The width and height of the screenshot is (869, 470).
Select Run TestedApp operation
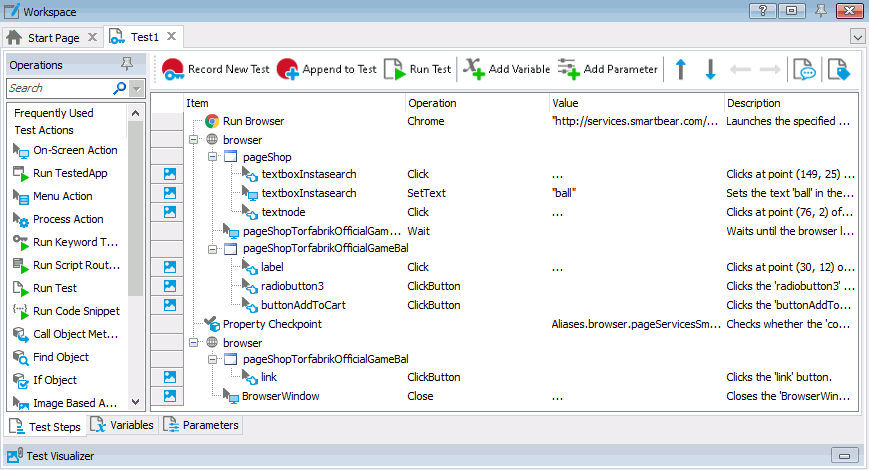[x=60, y=173]
